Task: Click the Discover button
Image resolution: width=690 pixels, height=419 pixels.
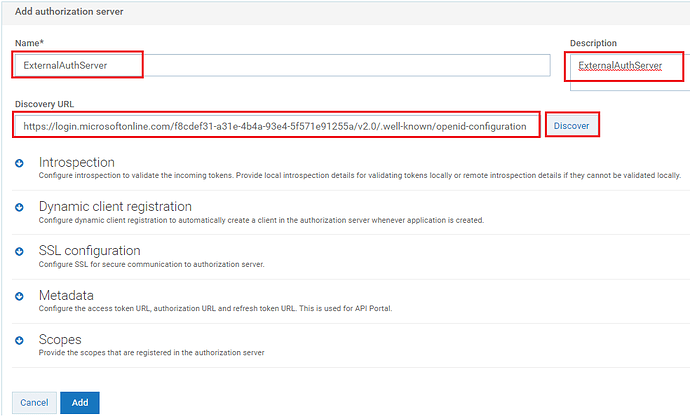Action: pyautogui.click(x=572, y=126)
